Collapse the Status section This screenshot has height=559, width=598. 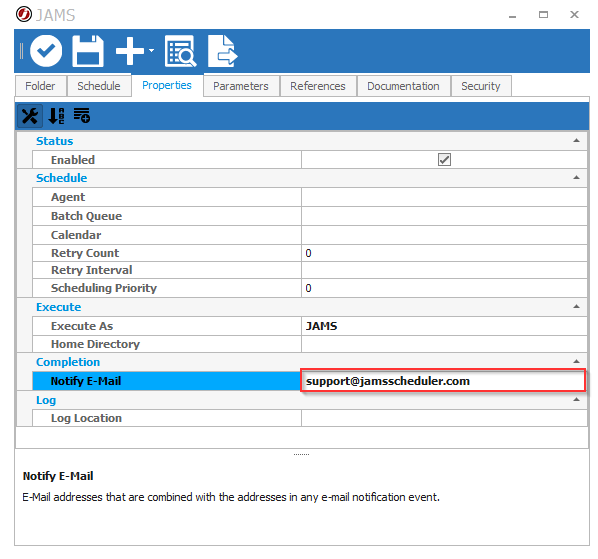576,141
